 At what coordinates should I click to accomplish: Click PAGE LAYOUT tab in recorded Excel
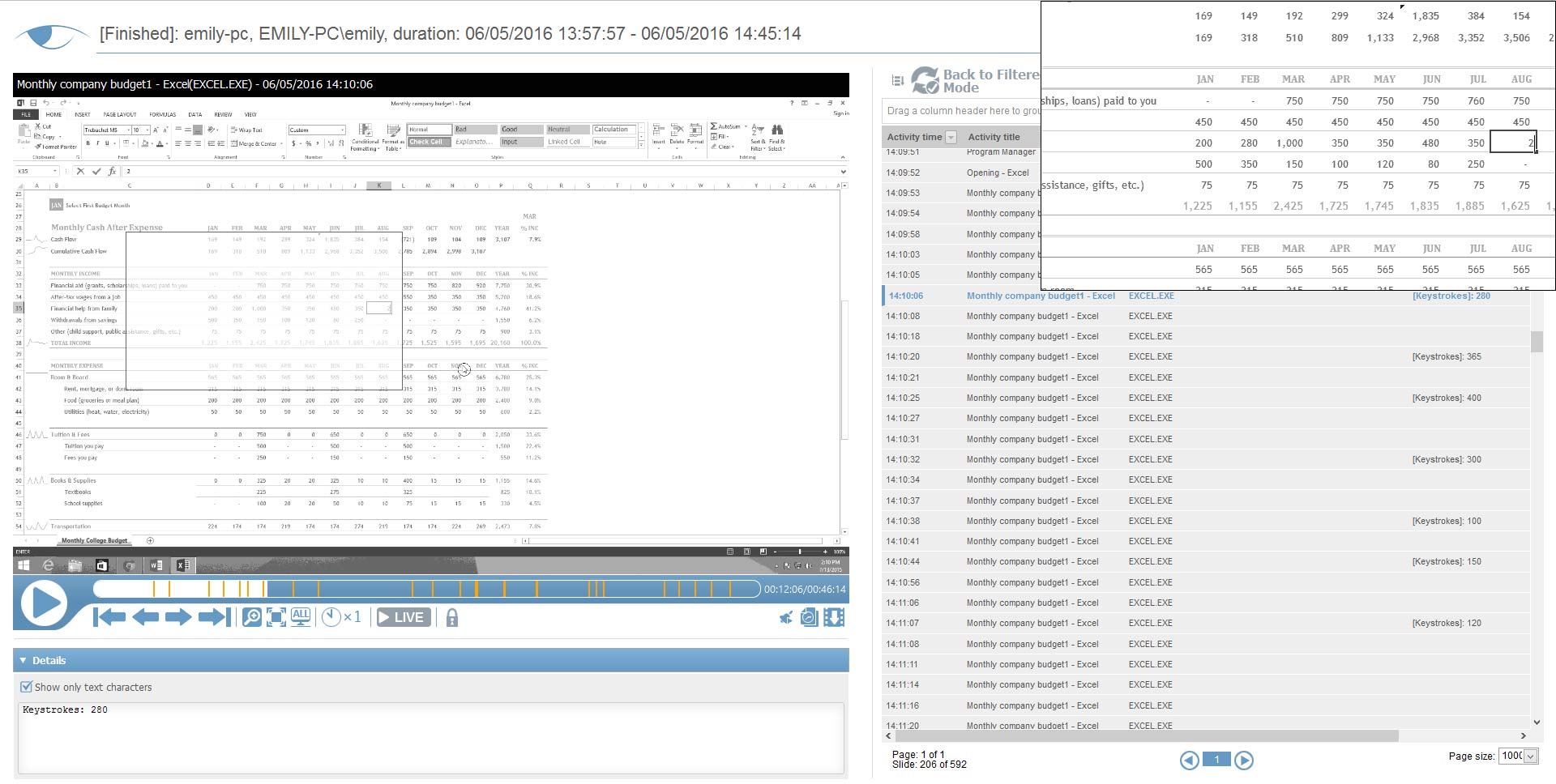point(120,114)
